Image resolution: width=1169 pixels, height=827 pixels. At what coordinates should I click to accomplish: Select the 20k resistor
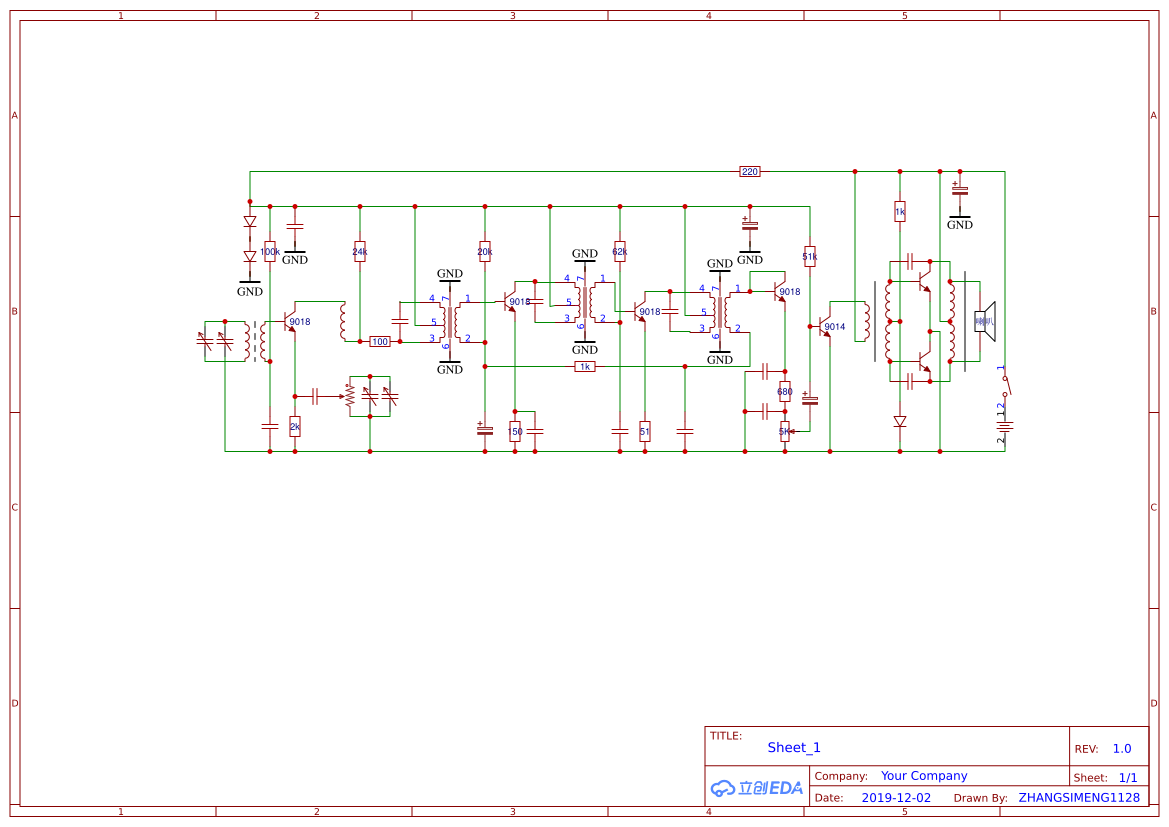tap(485, 251)
